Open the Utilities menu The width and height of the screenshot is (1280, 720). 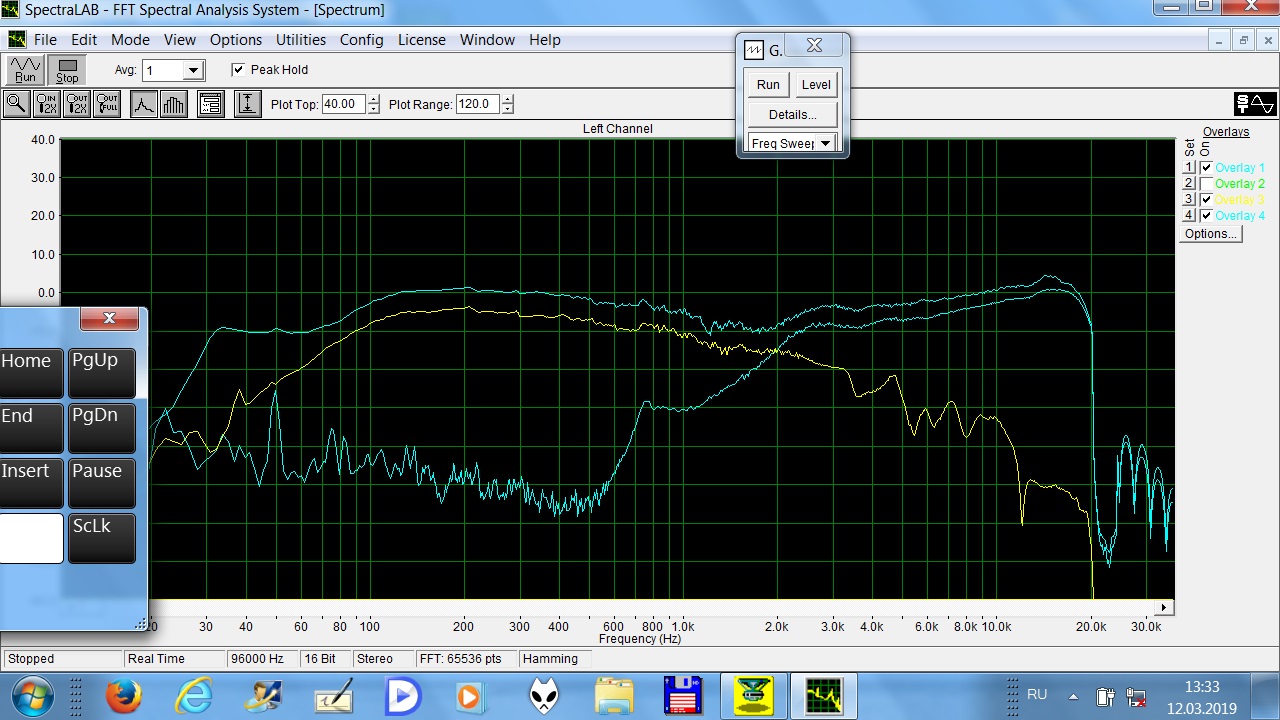pyautogui.click(x=301, y=40)
